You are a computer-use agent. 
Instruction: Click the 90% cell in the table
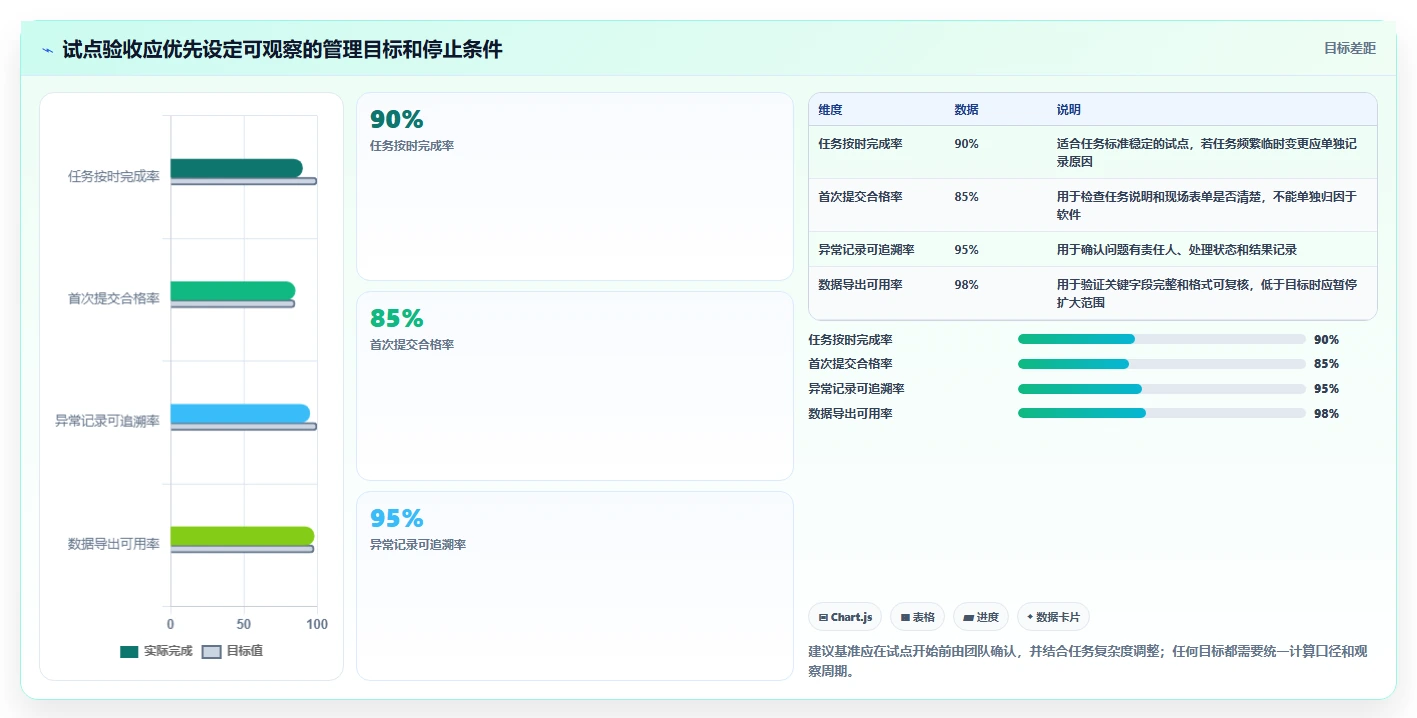967,144
